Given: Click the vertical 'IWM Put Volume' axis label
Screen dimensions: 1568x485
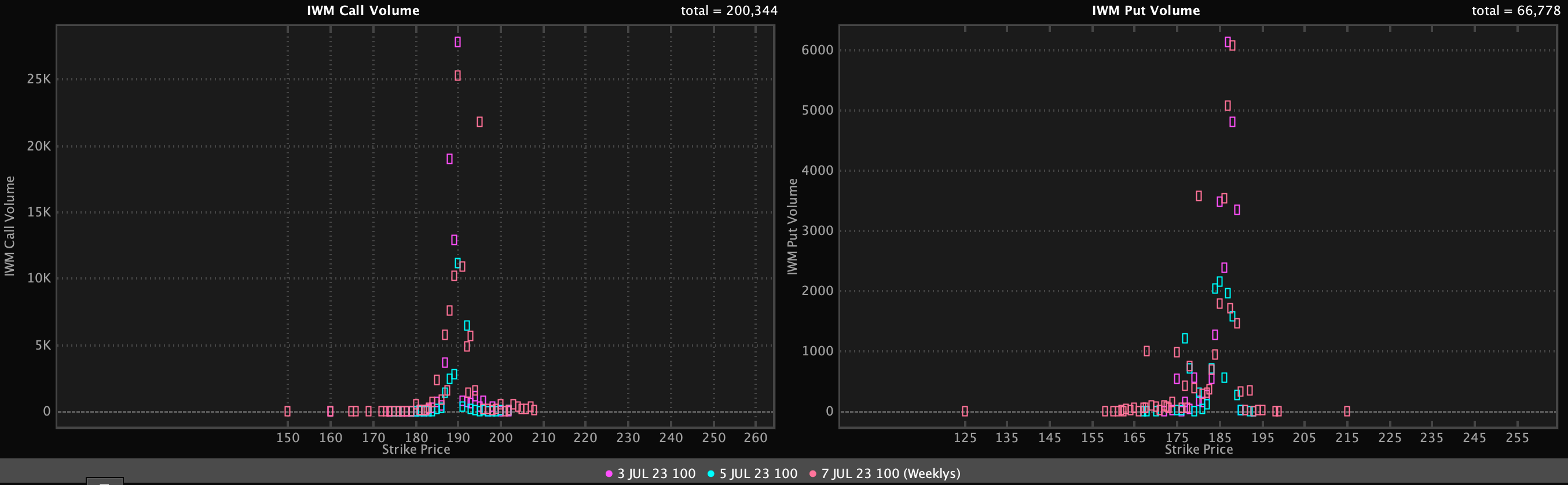Looking at the screenshot, I should (792, 226).
